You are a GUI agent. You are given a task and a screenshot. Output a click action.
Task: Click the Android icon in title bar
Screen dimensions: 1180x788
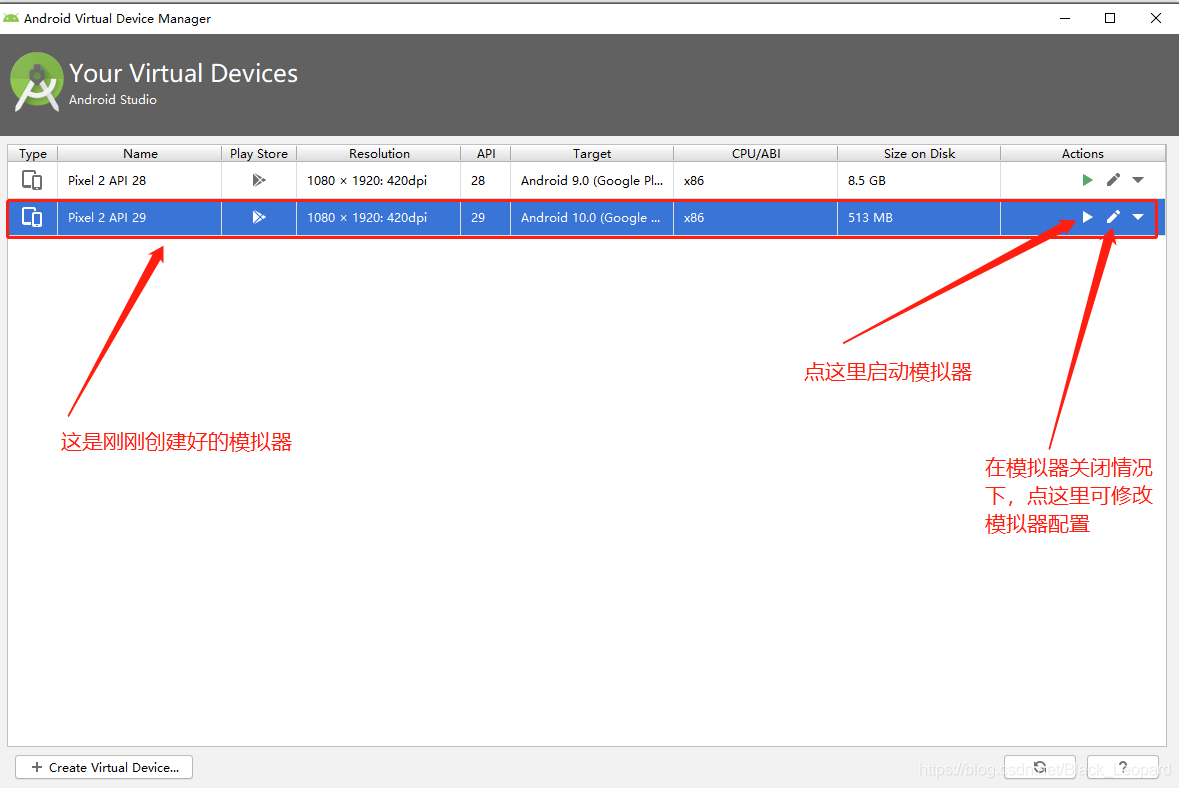[11, 18]
